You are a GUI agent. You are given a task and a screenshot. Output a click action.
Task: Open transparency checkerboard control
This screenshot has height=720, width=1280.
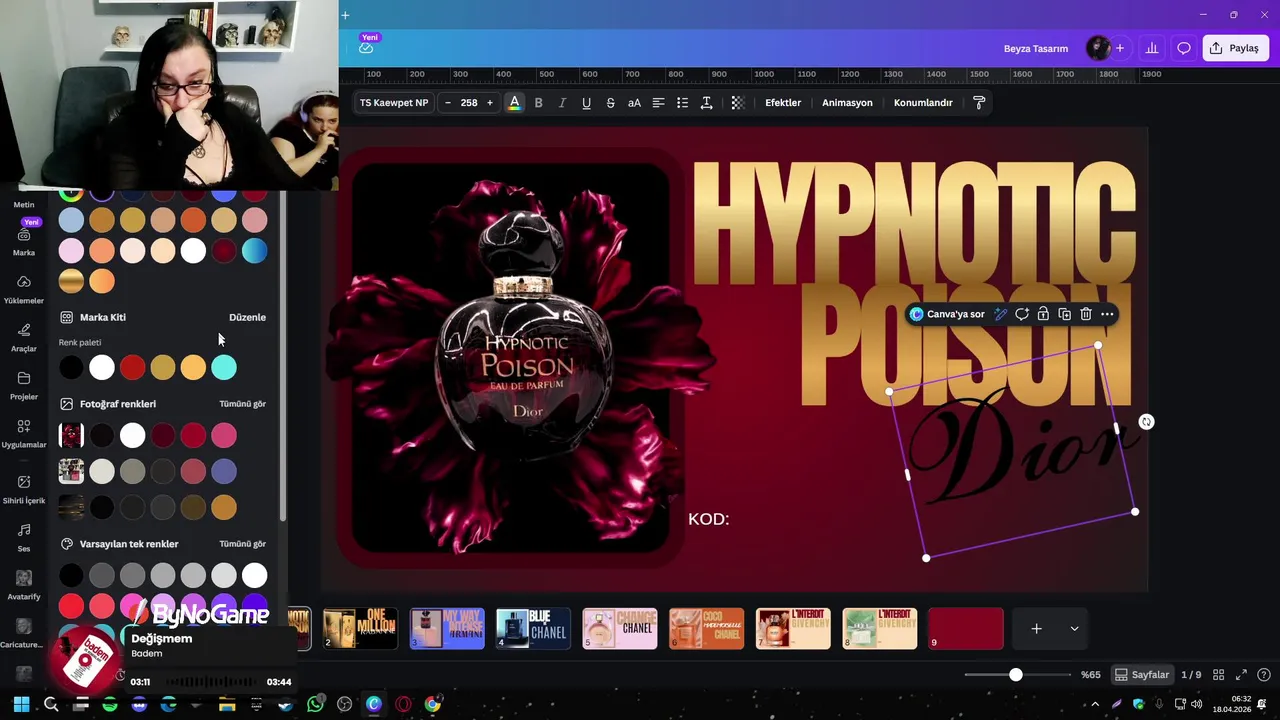pos(738,103)
